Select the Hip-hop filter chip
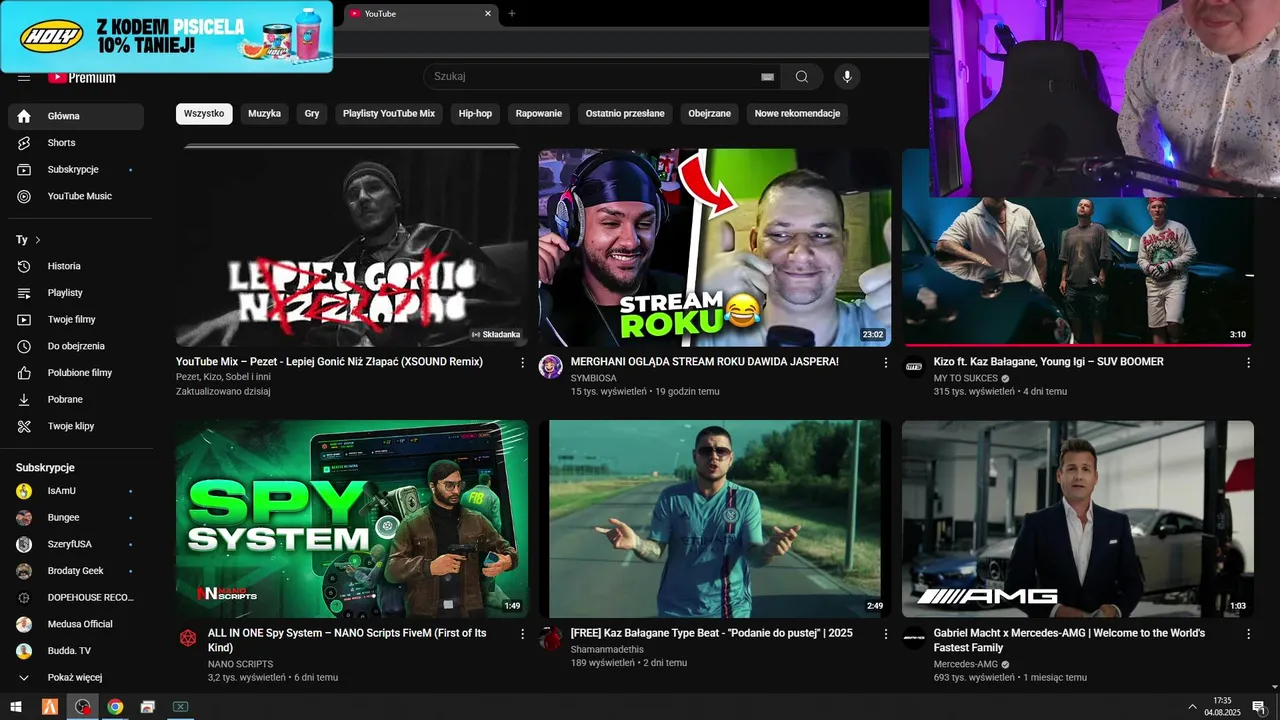The width and height of the screenshot is (1280, 720). tap(476, 114)
